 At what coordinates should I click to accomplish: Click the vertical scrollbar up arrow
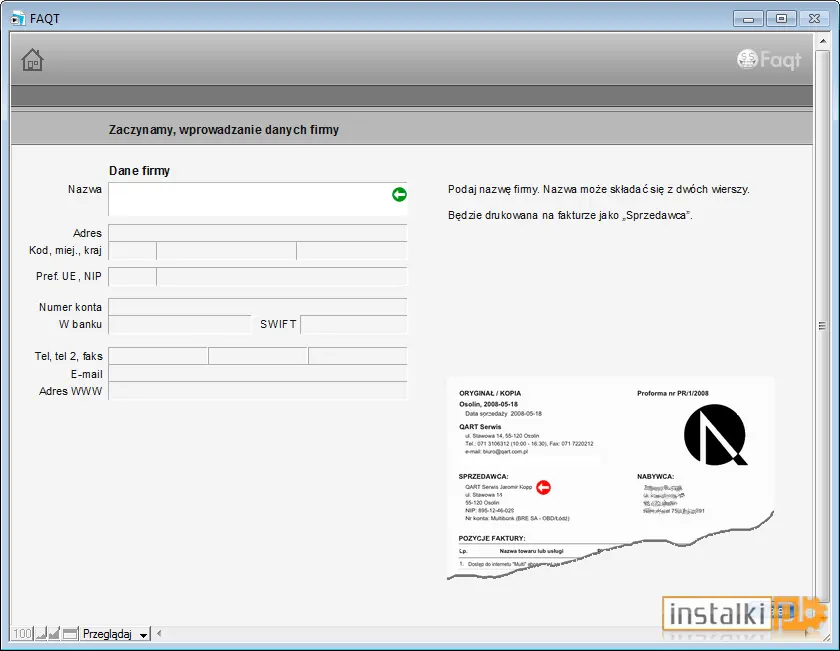coord(822,41)
